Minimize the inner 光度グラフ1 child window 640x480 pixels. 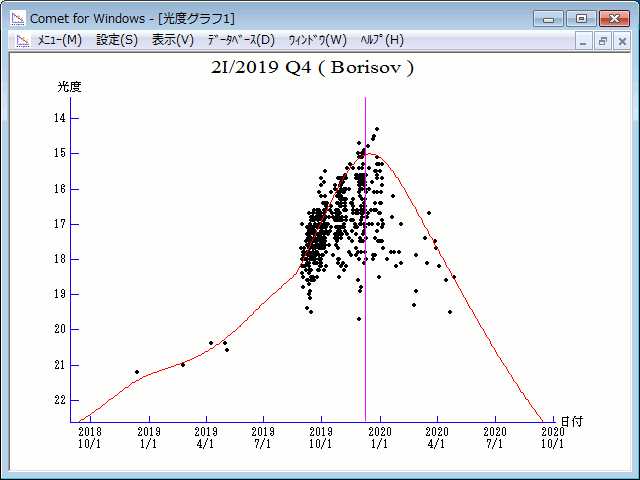(585, 41)
